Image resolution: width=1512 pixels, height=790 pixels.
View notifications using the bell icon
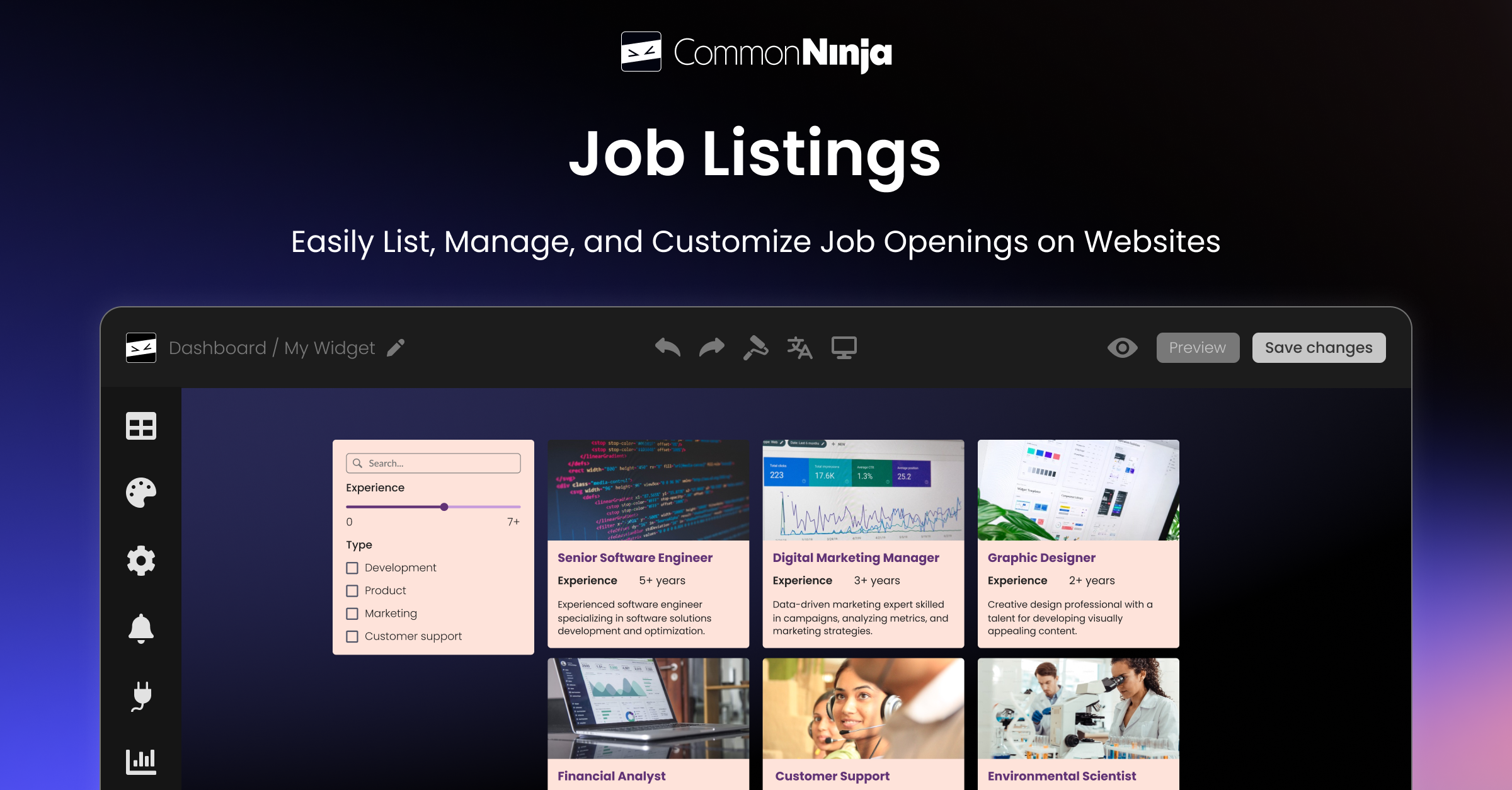pos(141,628)
